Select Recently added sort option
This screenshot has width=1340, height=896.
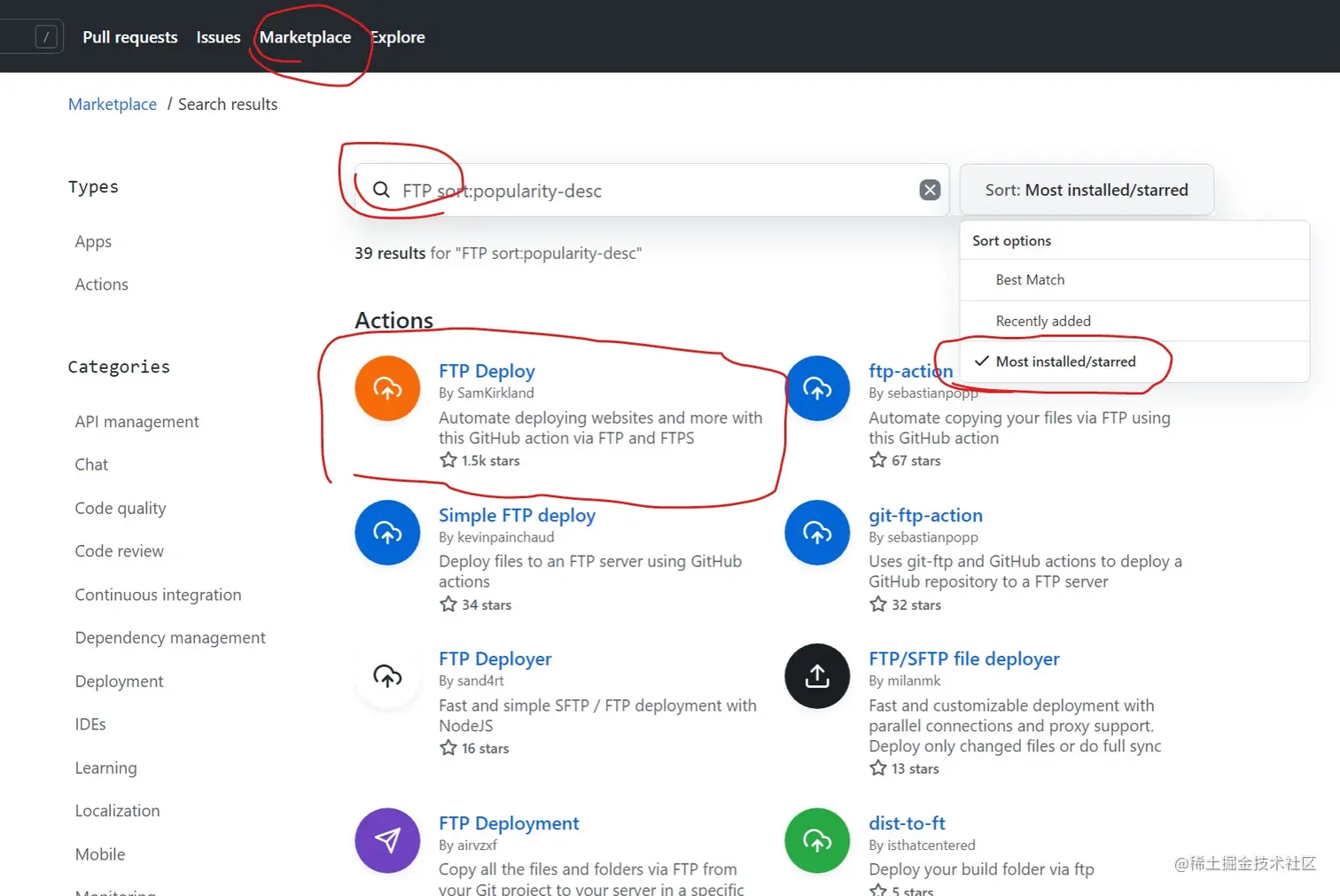(x=1134, y=321)
